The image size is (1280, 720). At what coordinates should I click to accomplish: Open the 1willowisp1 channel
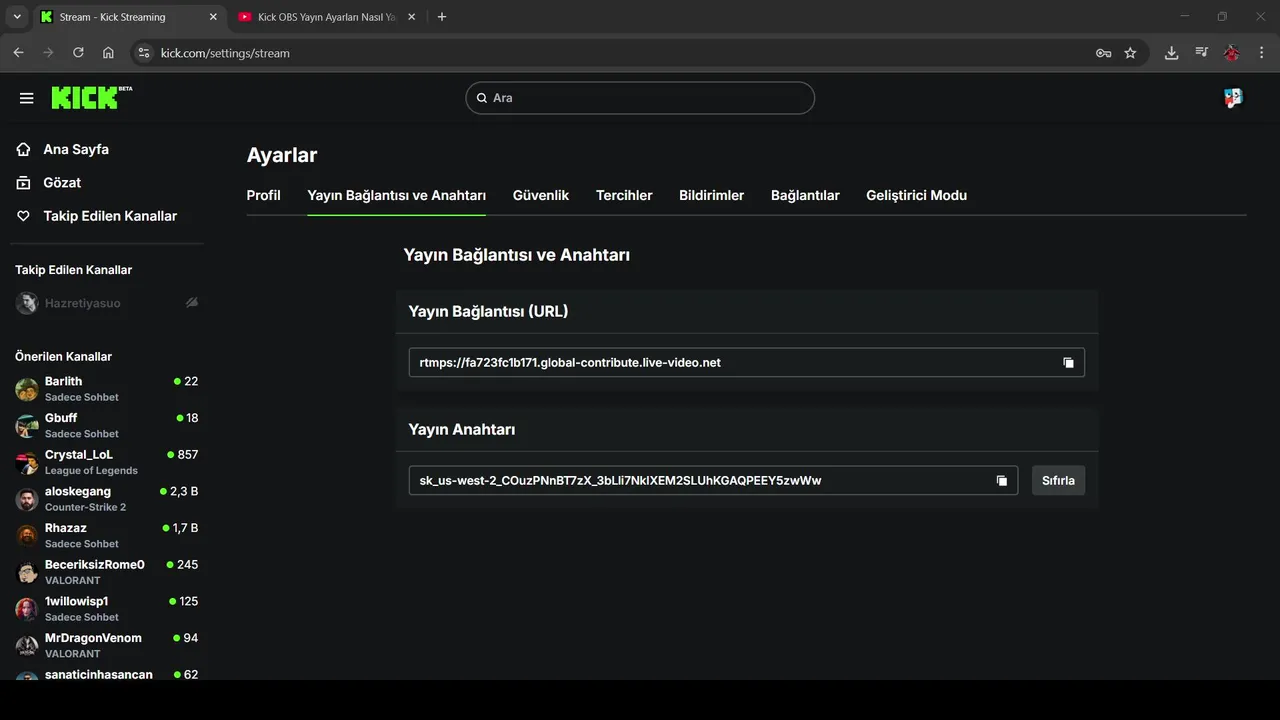106,609
